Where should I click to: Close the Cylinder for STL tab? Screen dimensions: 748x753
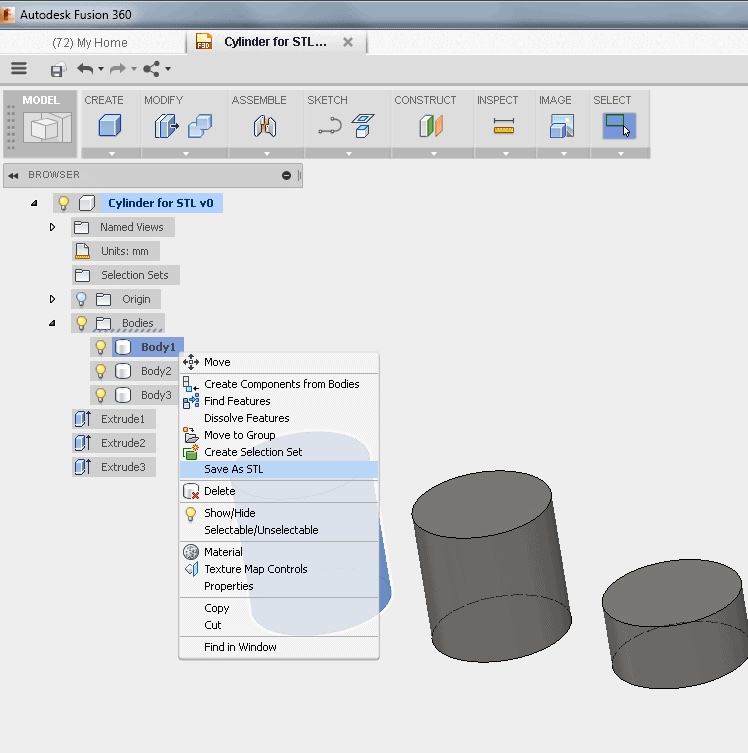[348, 42]
